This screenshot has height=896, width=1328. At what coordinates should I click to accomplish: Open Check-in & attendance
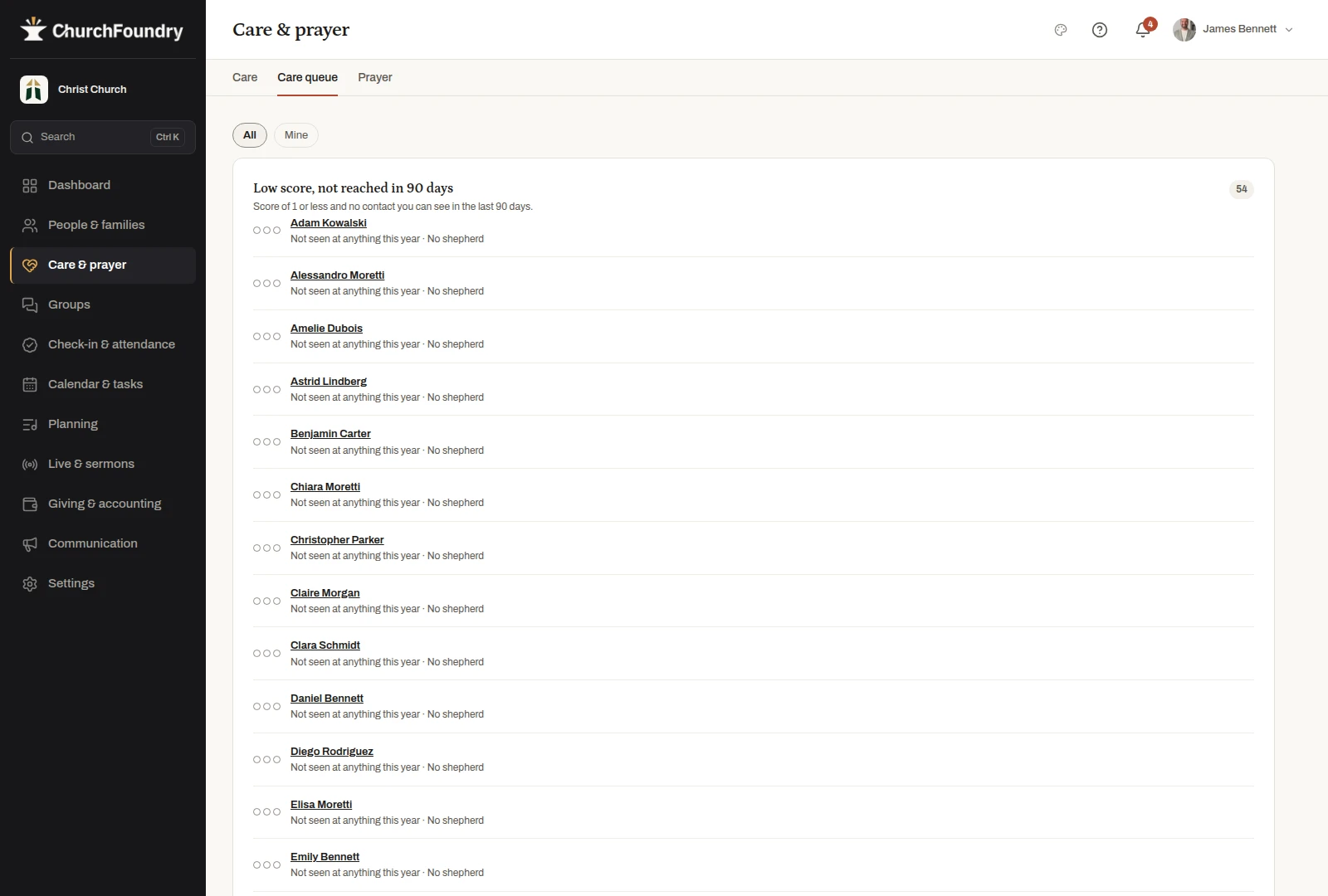pyautogui.click(x=103, y=344)
